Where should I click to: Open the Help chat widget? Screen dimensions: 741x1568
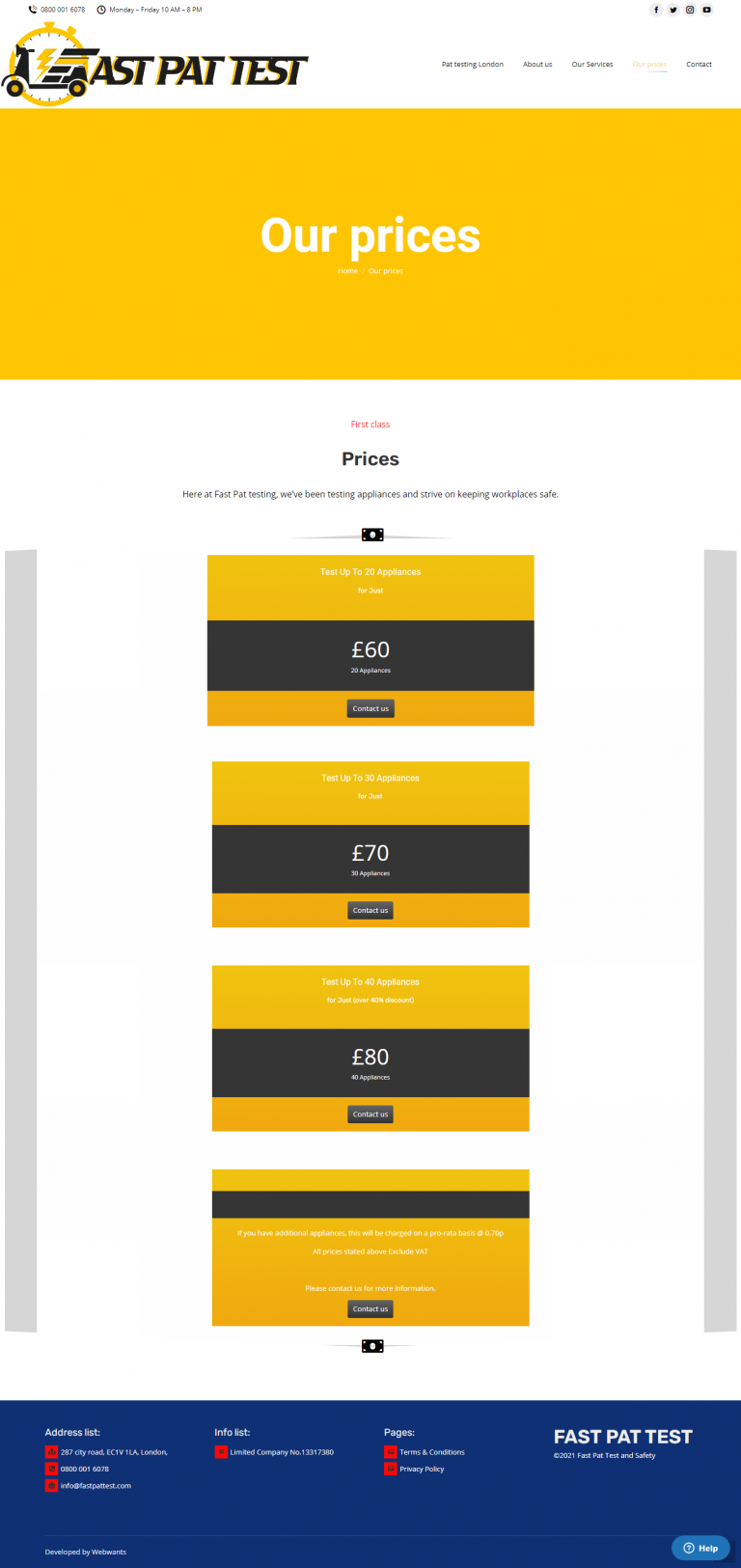[700, 1548]
